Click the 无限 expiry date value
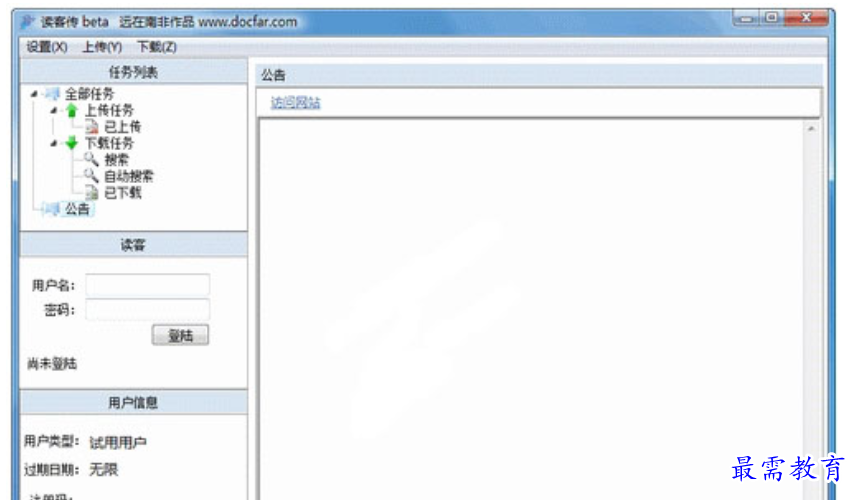Screen dimensions: 853x500 tap(103, 470)
